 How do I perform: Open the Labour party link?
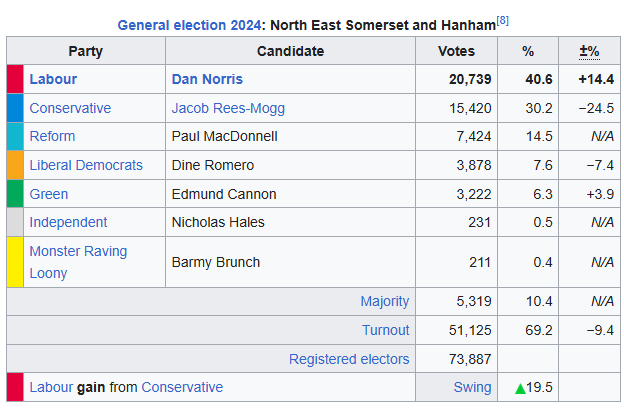pyautogui.click(x=53, y=79)
